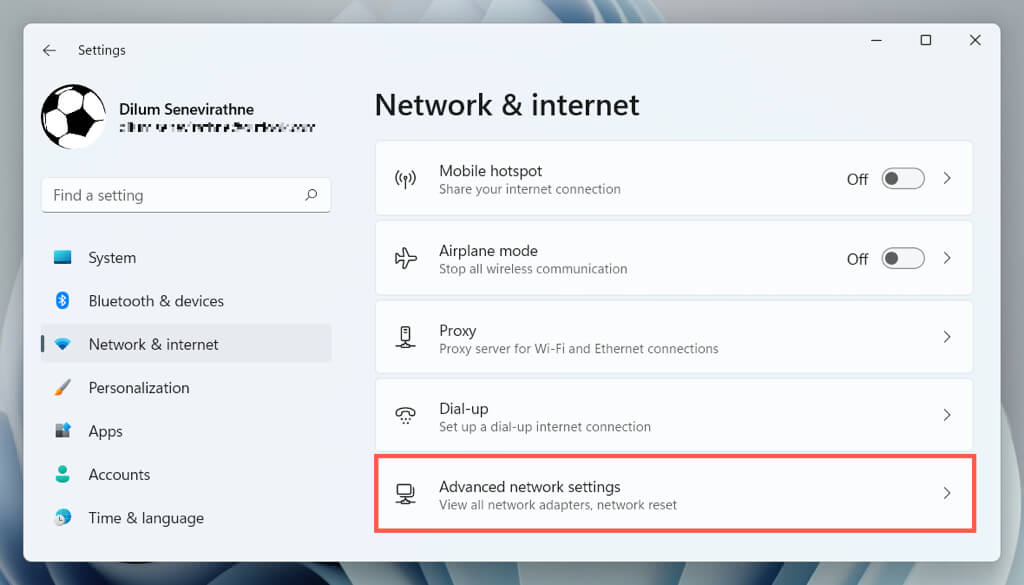
Task: Enable the Airplane mode toggle
Action: tap(902, 259)
